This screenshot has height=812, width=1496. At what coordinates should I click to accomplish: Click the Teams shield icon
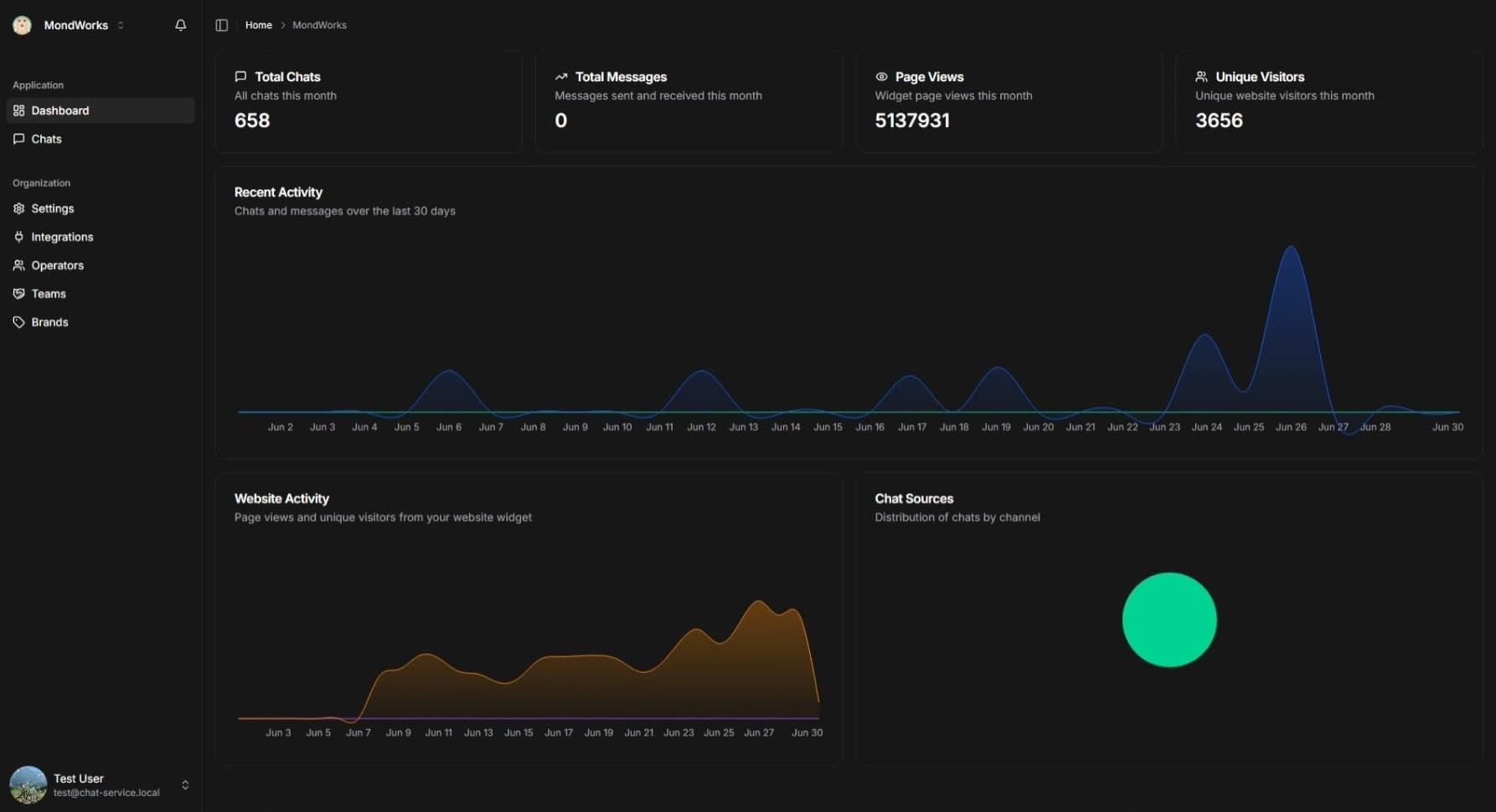point(19,294)
